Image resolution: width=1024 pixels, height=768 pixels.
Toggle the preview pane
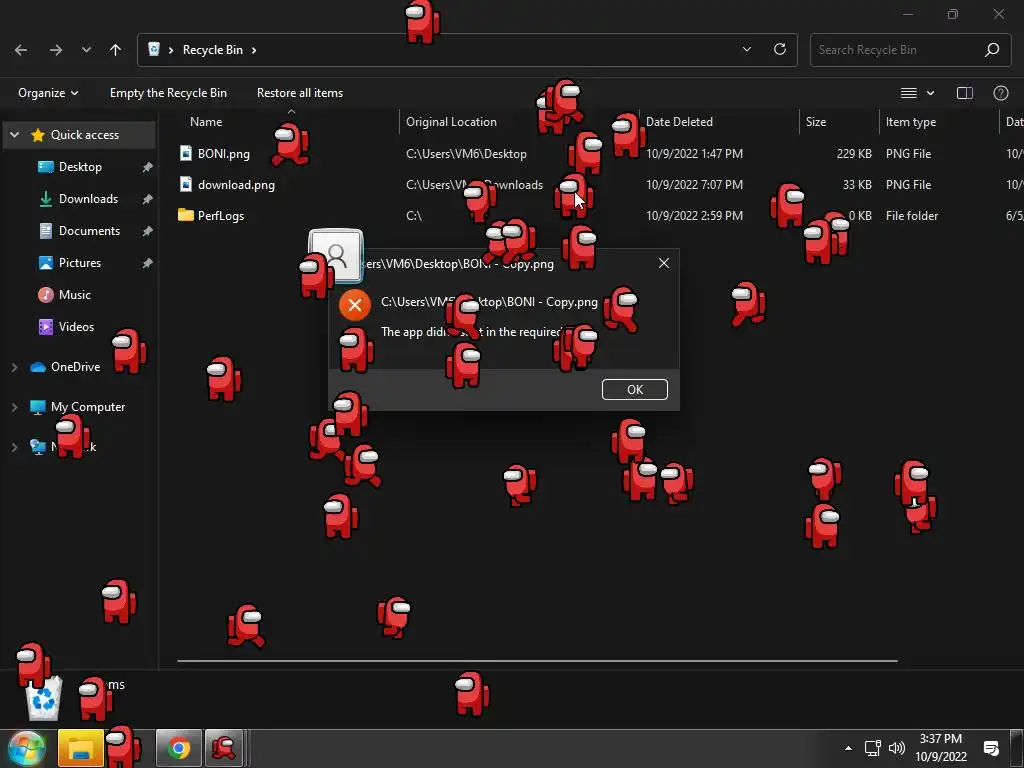click(965, 93)
